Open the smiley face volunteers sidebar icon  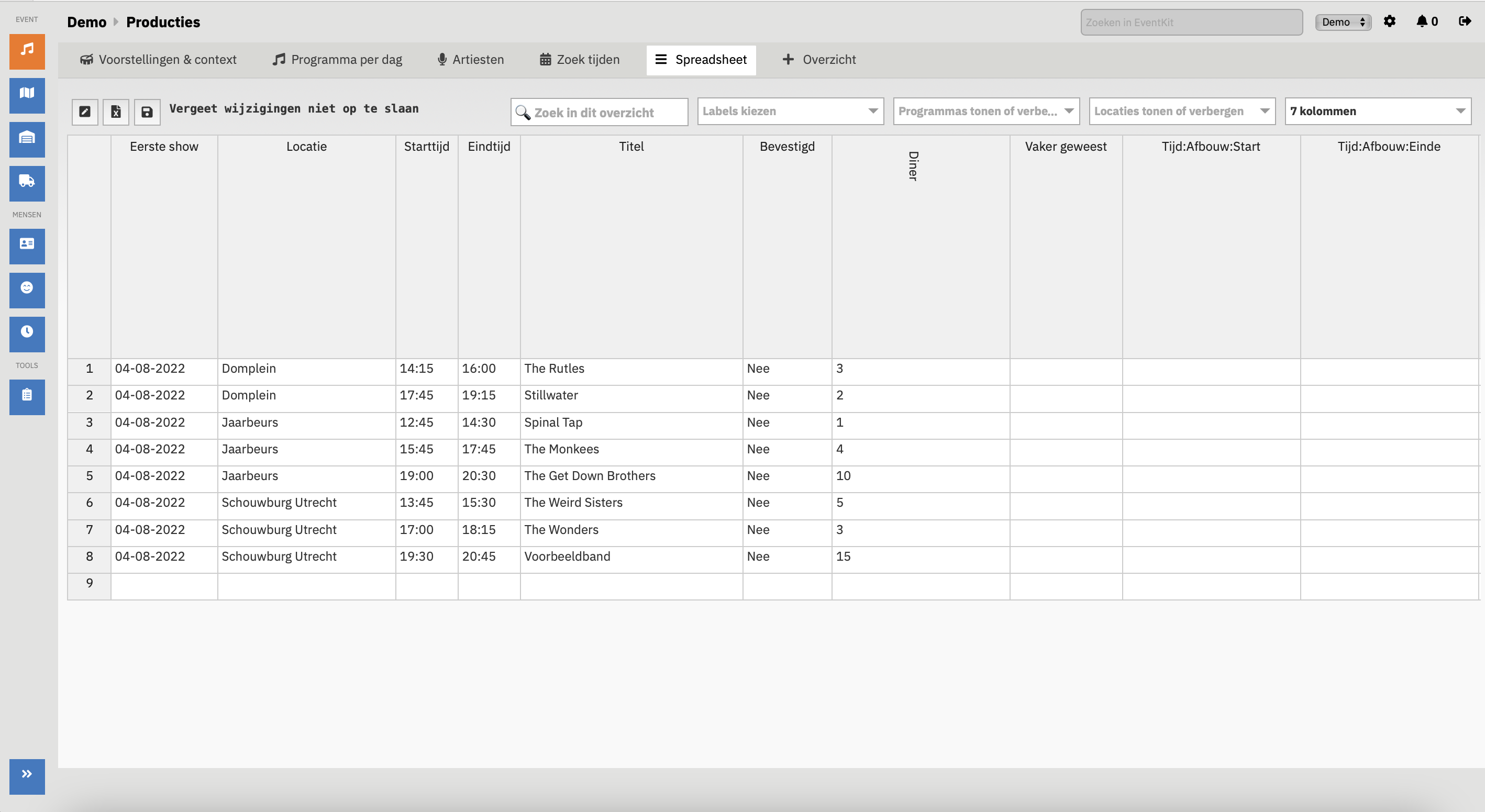click(x=27, y=290)
